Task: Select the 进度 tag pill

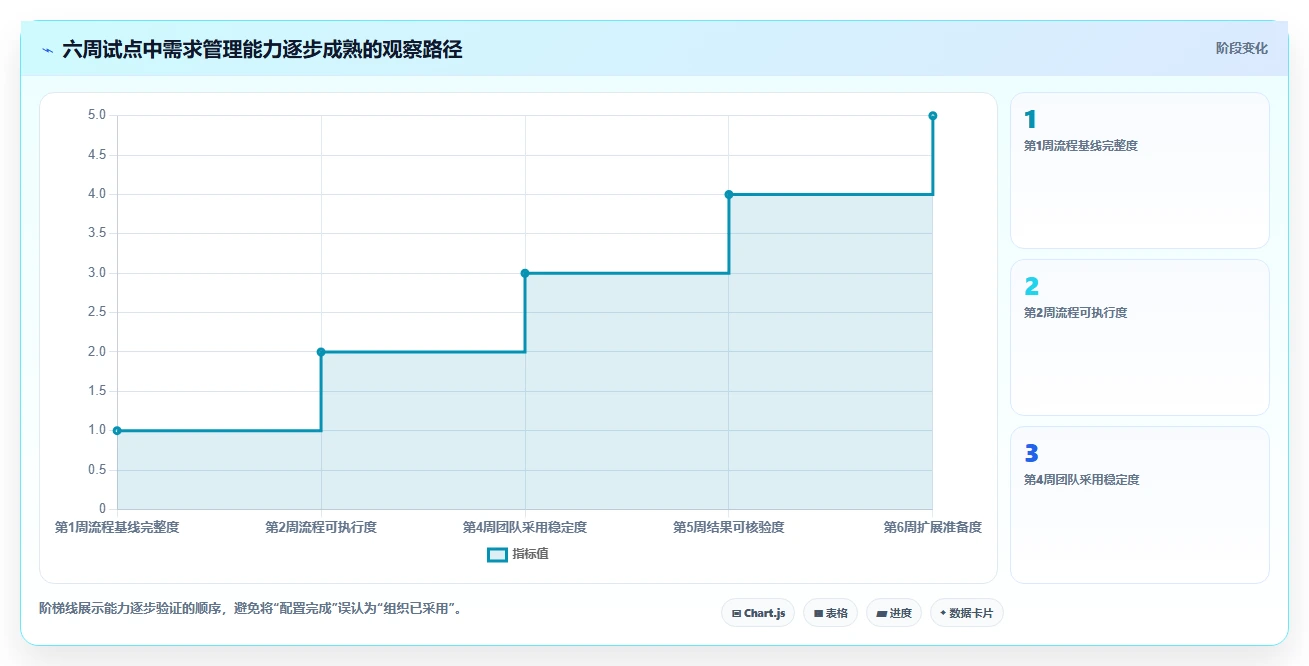Action: [x=894, y=613]
